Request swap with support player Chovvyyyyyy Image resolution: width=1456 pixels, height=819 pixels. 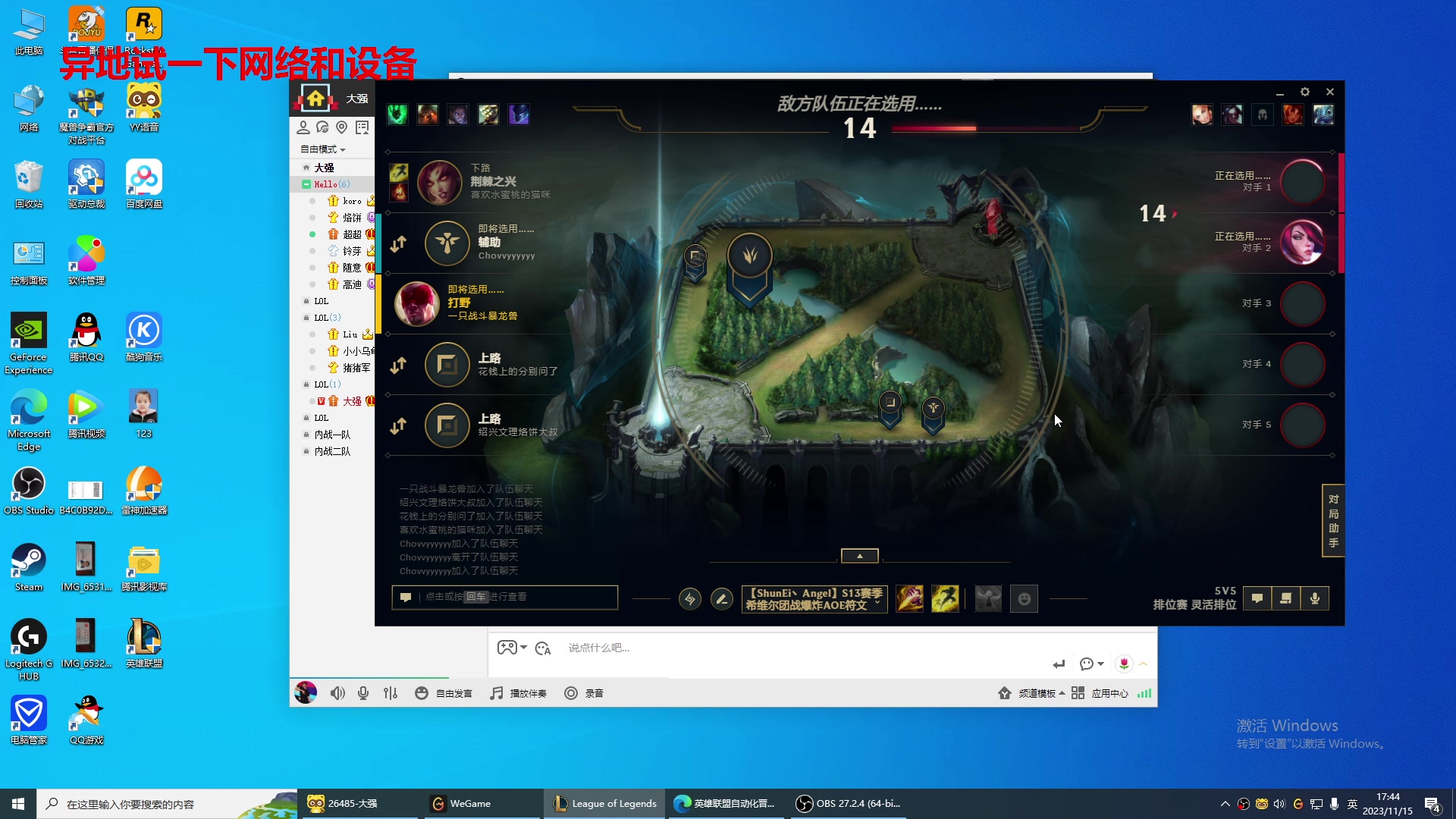(x=398, y=243)
